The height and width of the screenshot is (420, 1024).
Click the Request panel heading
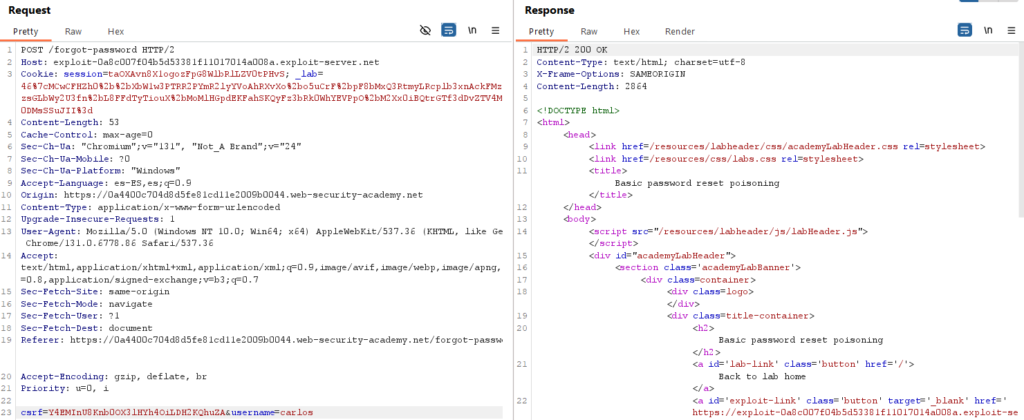click(x=29, y=10)
